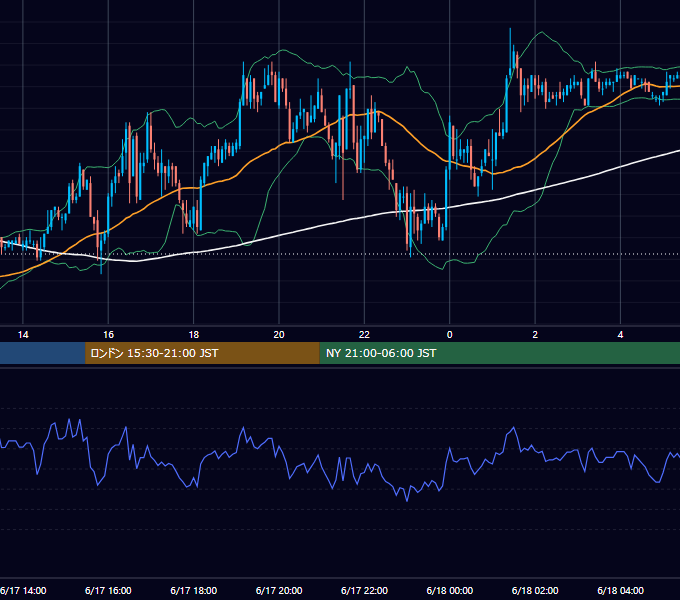The height and width of the screenshot is (600, 680).
Task: Click the 14 hour label on price chart axis
Action: point(23,335)
